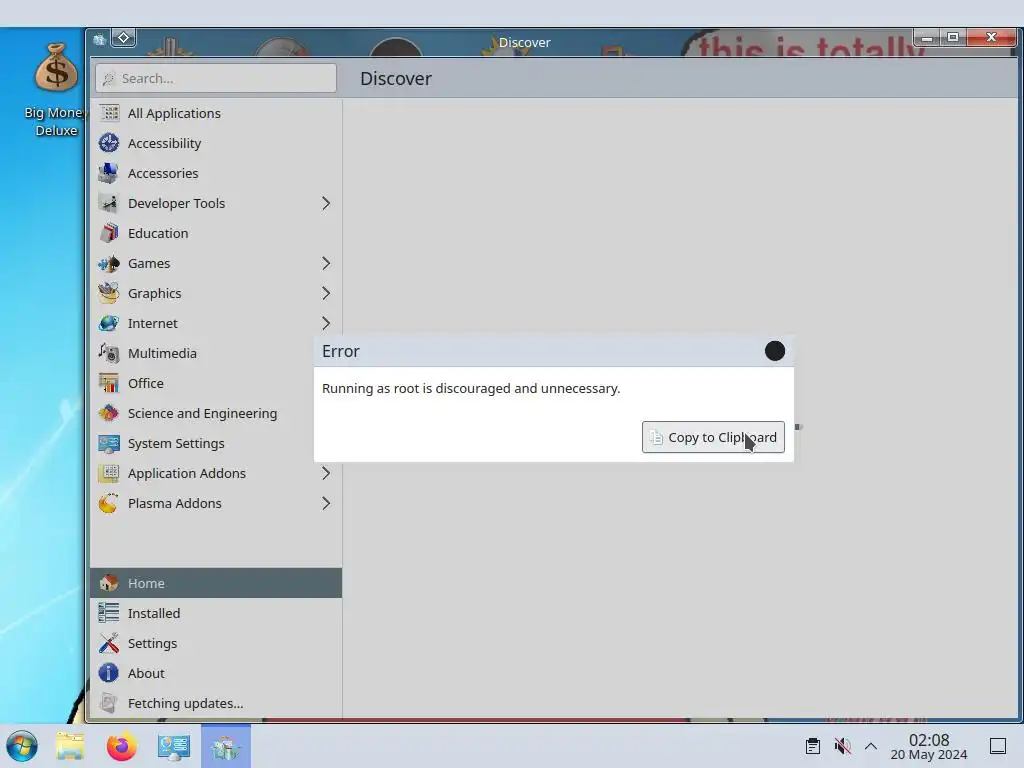Open the file manager taskbar icon
Image resolution: width=1024 pixels, height=768 pixels.
coord(70,746)
